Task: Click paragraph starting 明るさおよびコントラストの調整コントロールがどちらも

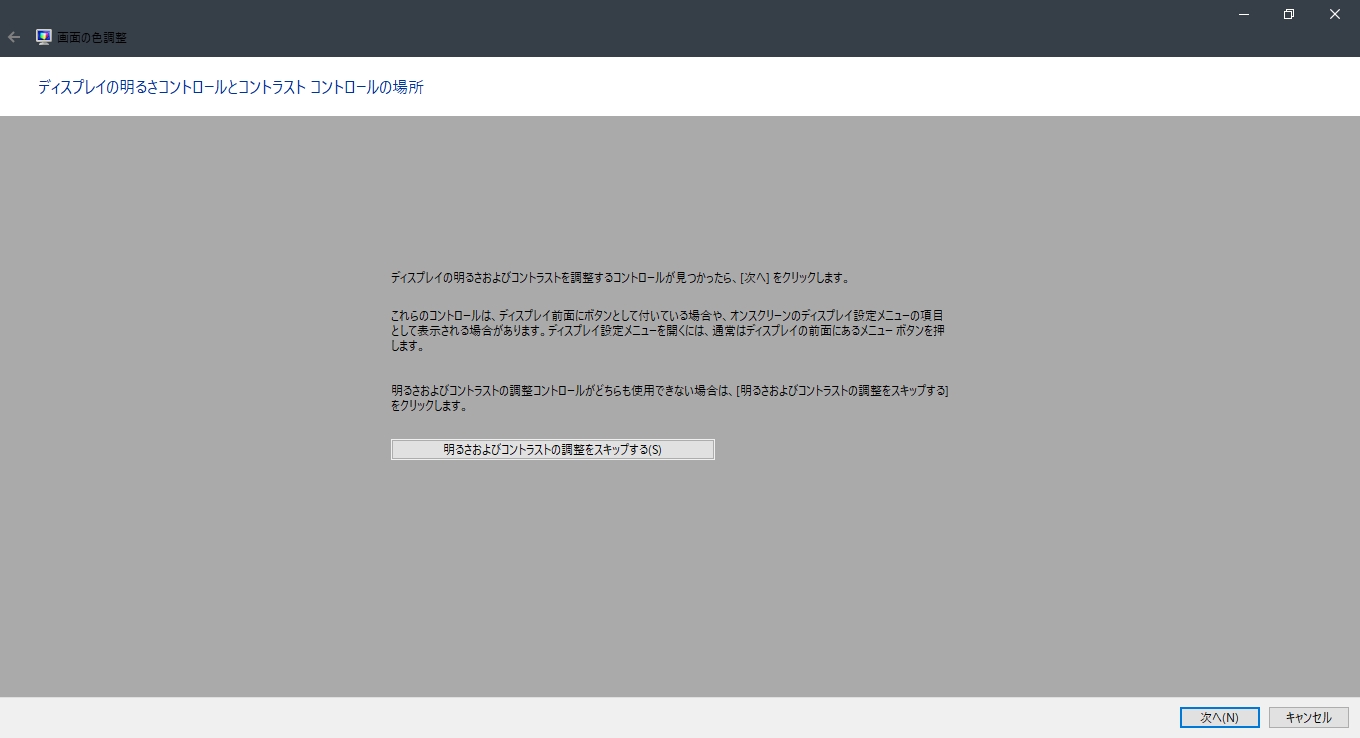Action: [670, 398]
